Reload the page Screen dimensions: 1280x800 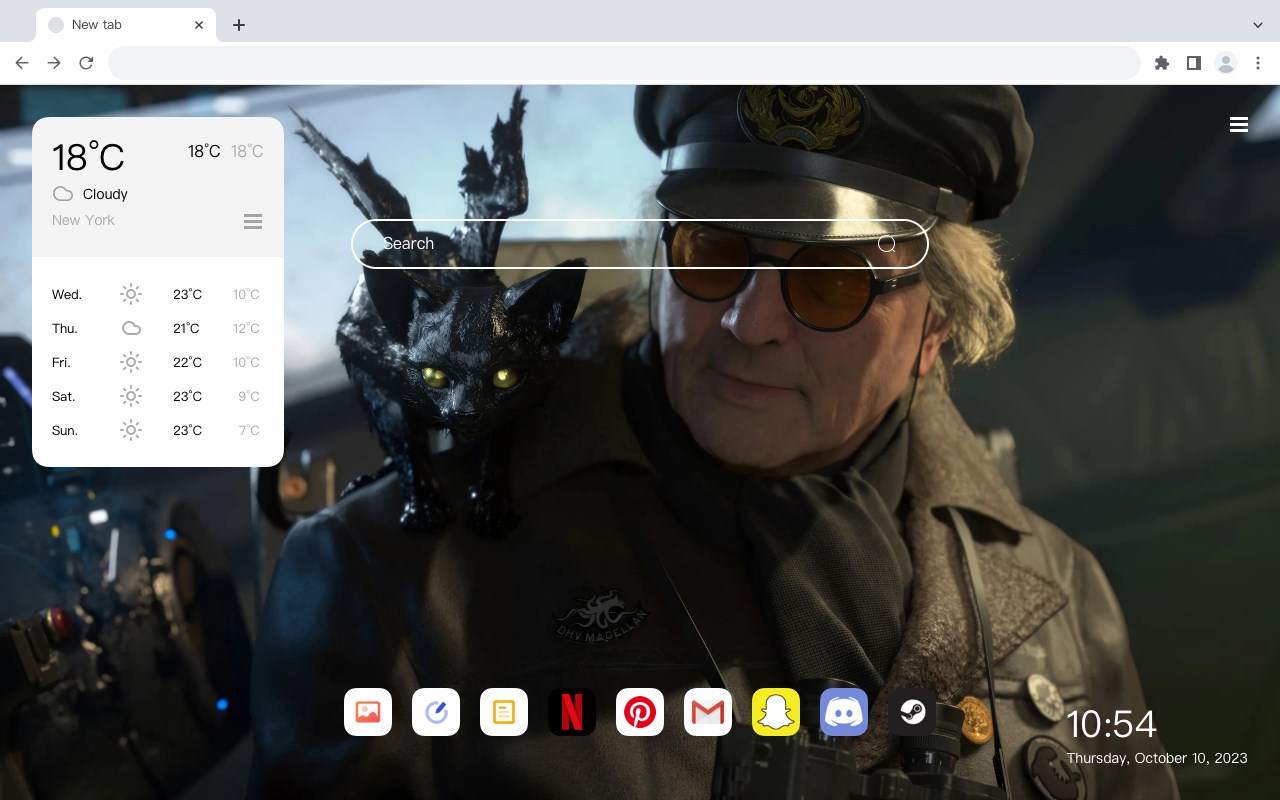[x=86, y=63]
